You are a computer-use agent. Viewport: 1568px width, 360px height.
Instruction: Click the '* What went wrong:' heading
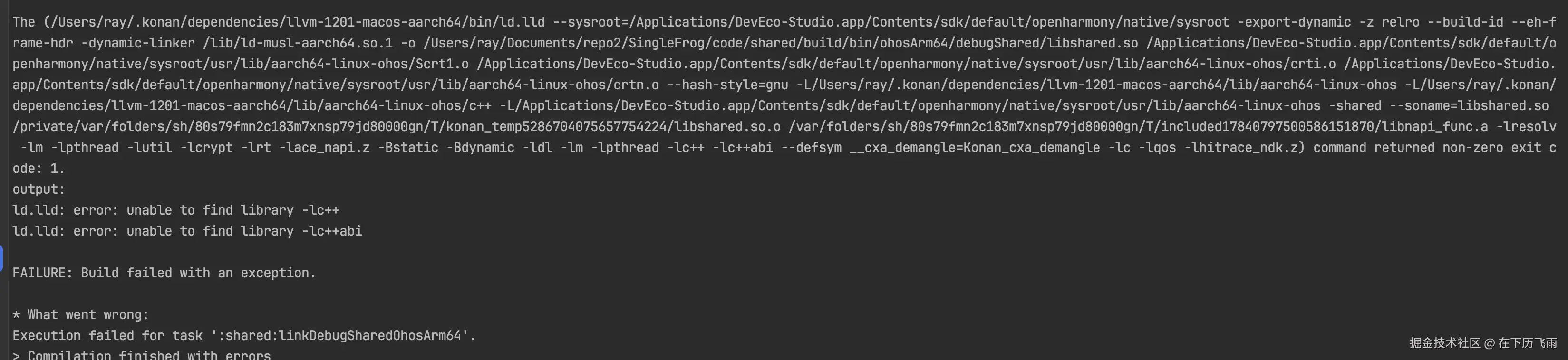pos(80,314)
